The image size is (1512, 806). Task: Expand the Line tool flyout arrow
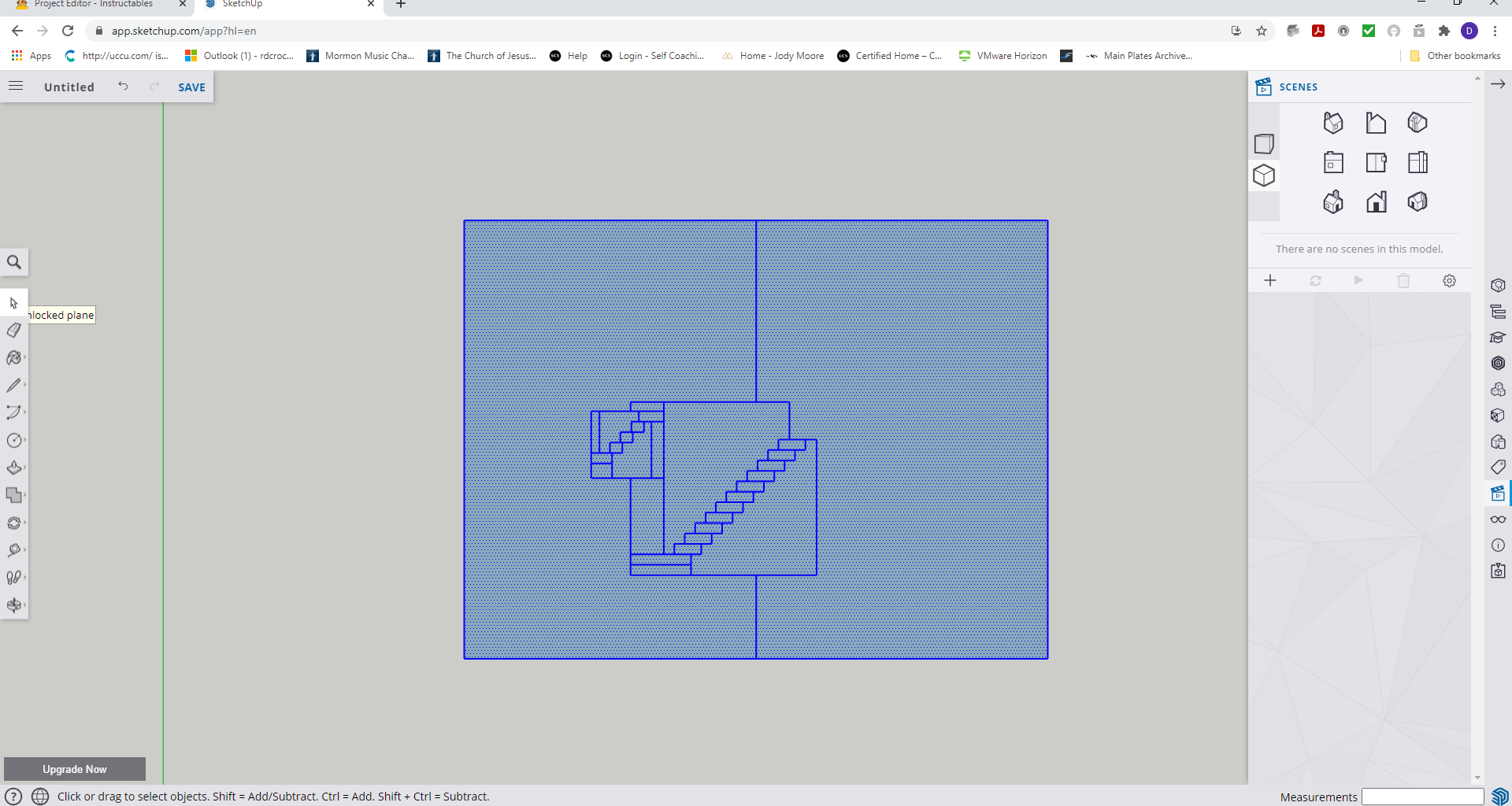tap(25, 385)
